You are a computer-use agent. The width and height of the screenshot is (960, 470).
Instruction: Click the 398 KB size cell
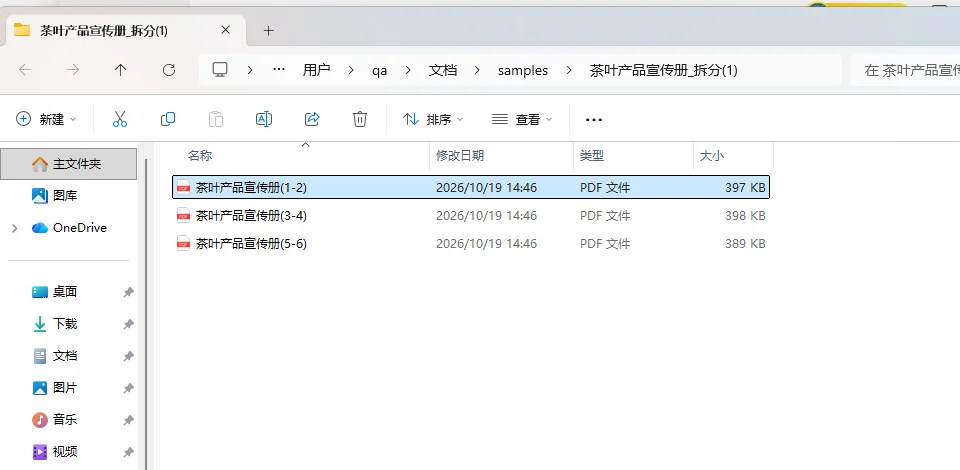click(x=745, y=216)
